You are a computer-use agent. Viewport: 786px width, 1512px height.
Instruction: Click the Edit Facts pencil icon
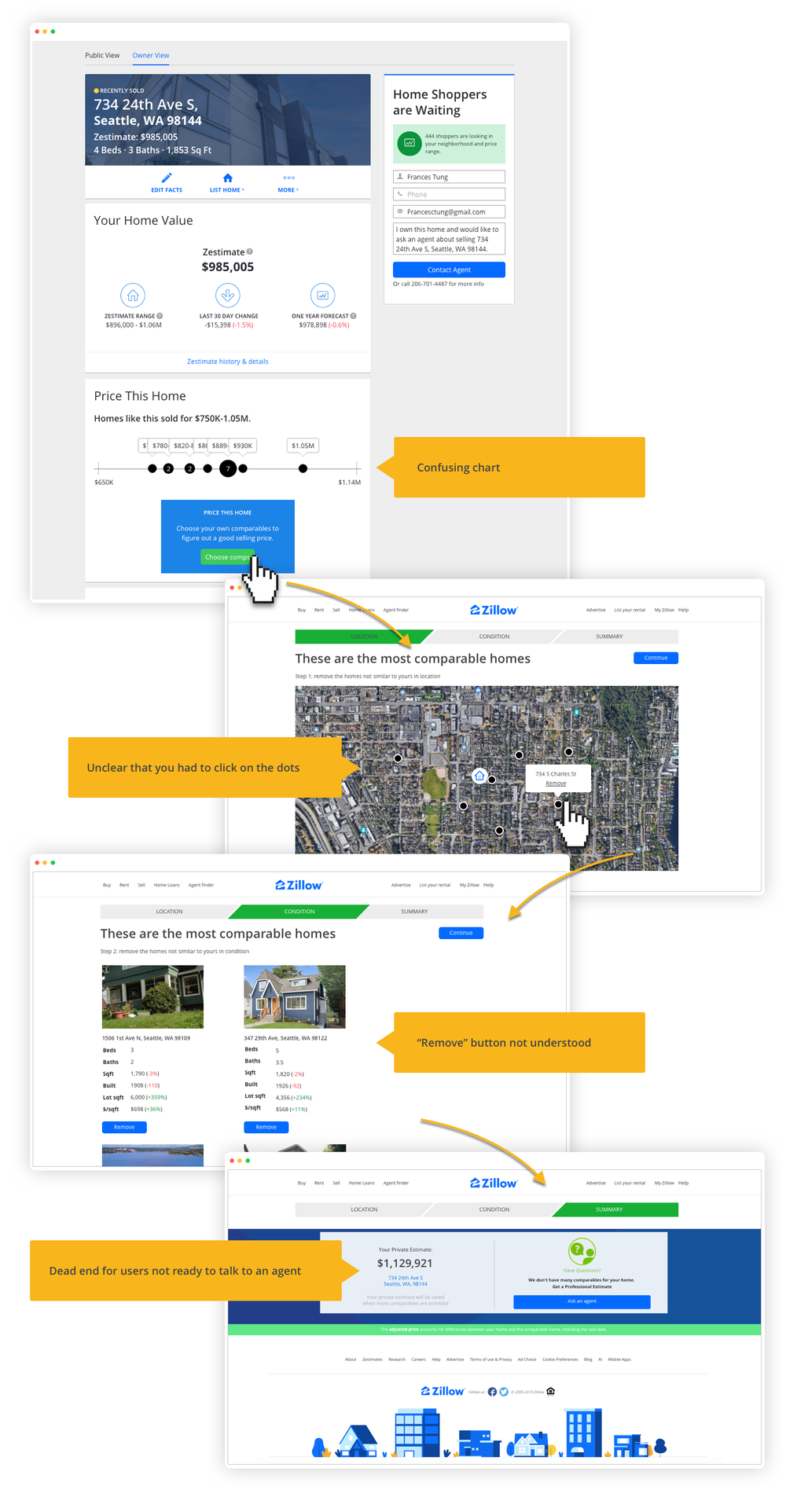(167, 178)
